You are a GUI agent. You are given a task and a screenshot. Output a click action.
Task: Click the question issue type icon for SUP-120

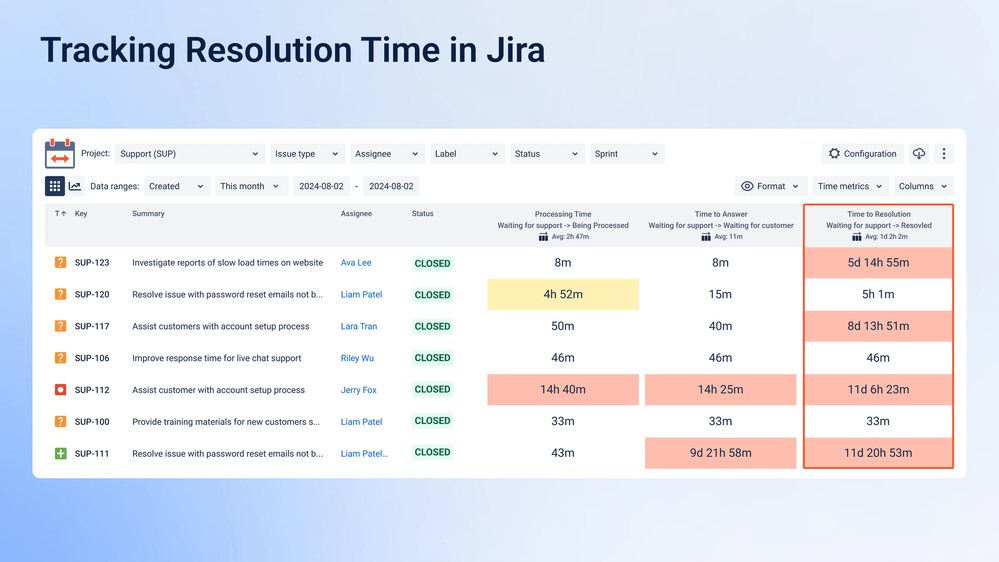61,294
